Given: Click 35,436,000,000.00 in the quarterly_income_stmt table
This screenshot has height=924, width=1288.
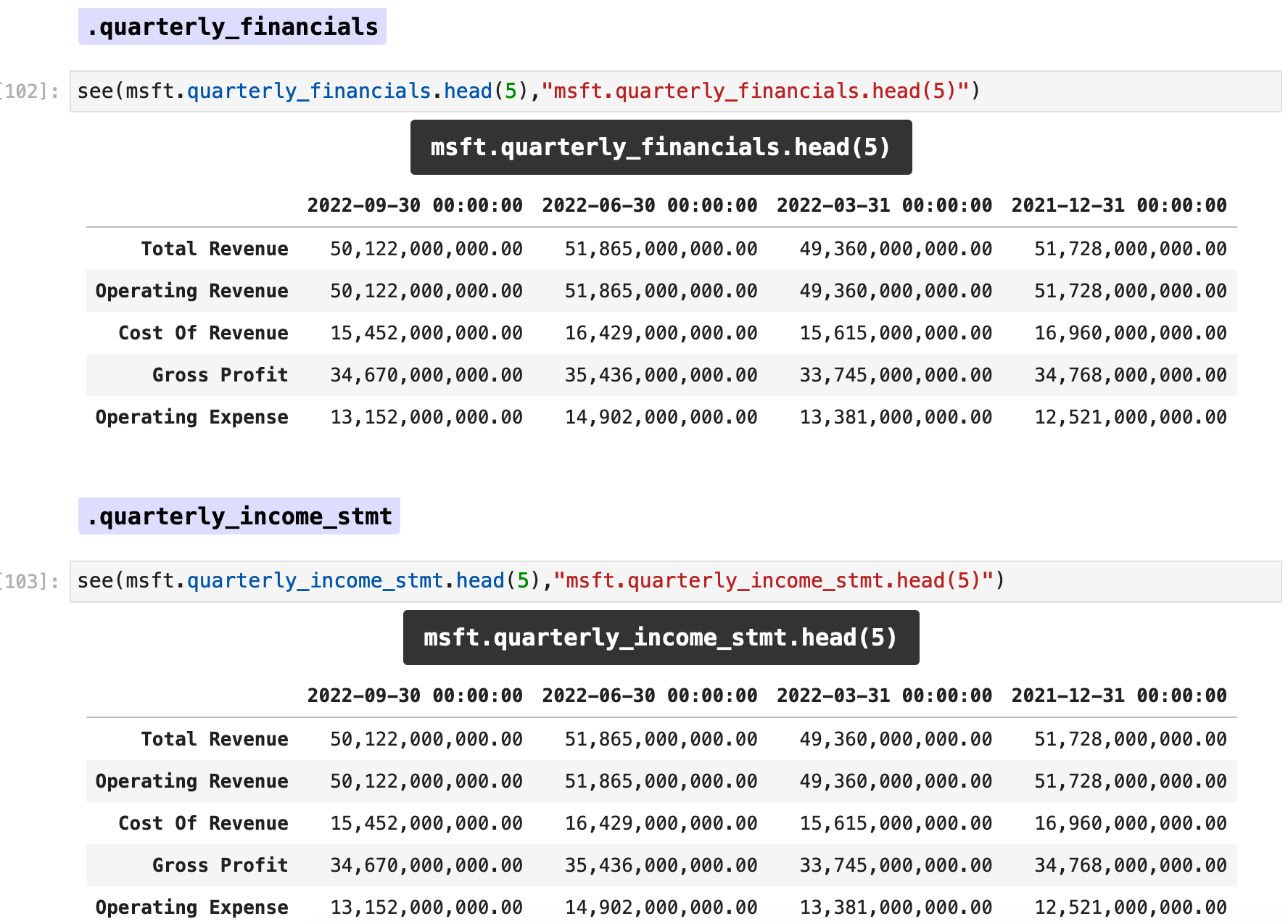Looking at the screenshot, I should tap(661, 865).
